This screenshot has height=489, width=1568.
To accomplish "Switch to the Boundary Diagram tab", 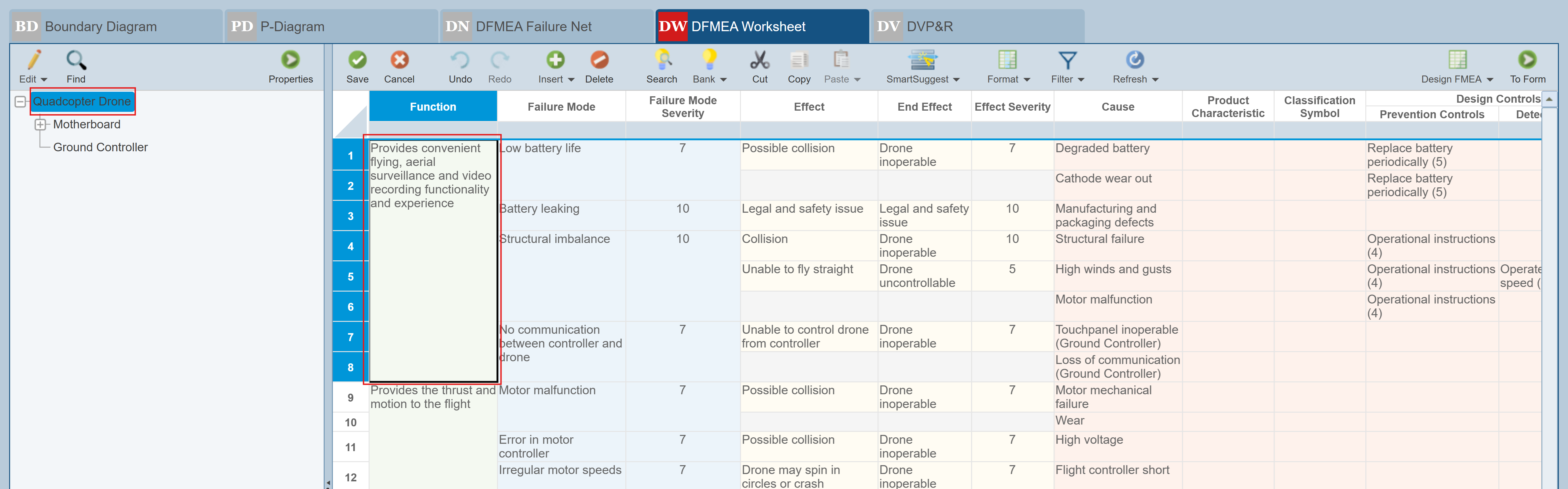I will [101, 27].
